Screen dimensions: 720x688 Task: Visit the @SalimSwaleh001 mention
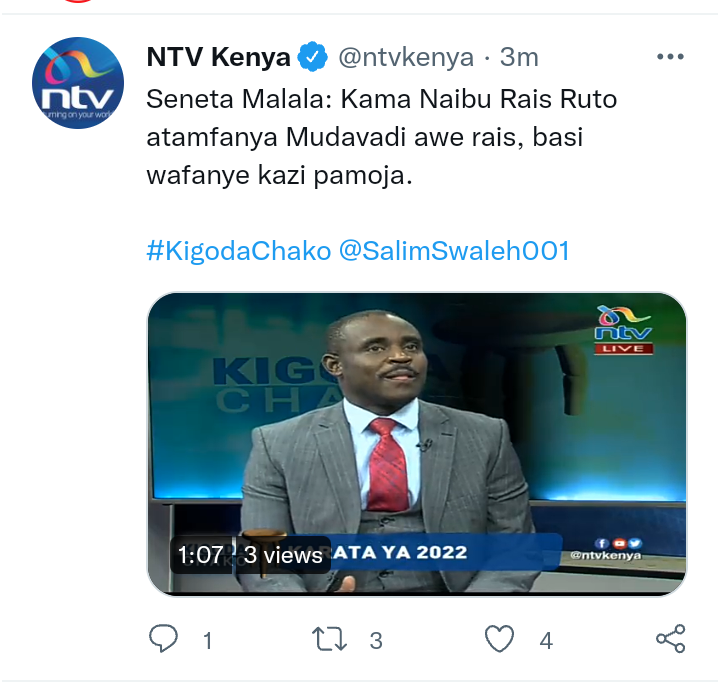coord(454,251)
